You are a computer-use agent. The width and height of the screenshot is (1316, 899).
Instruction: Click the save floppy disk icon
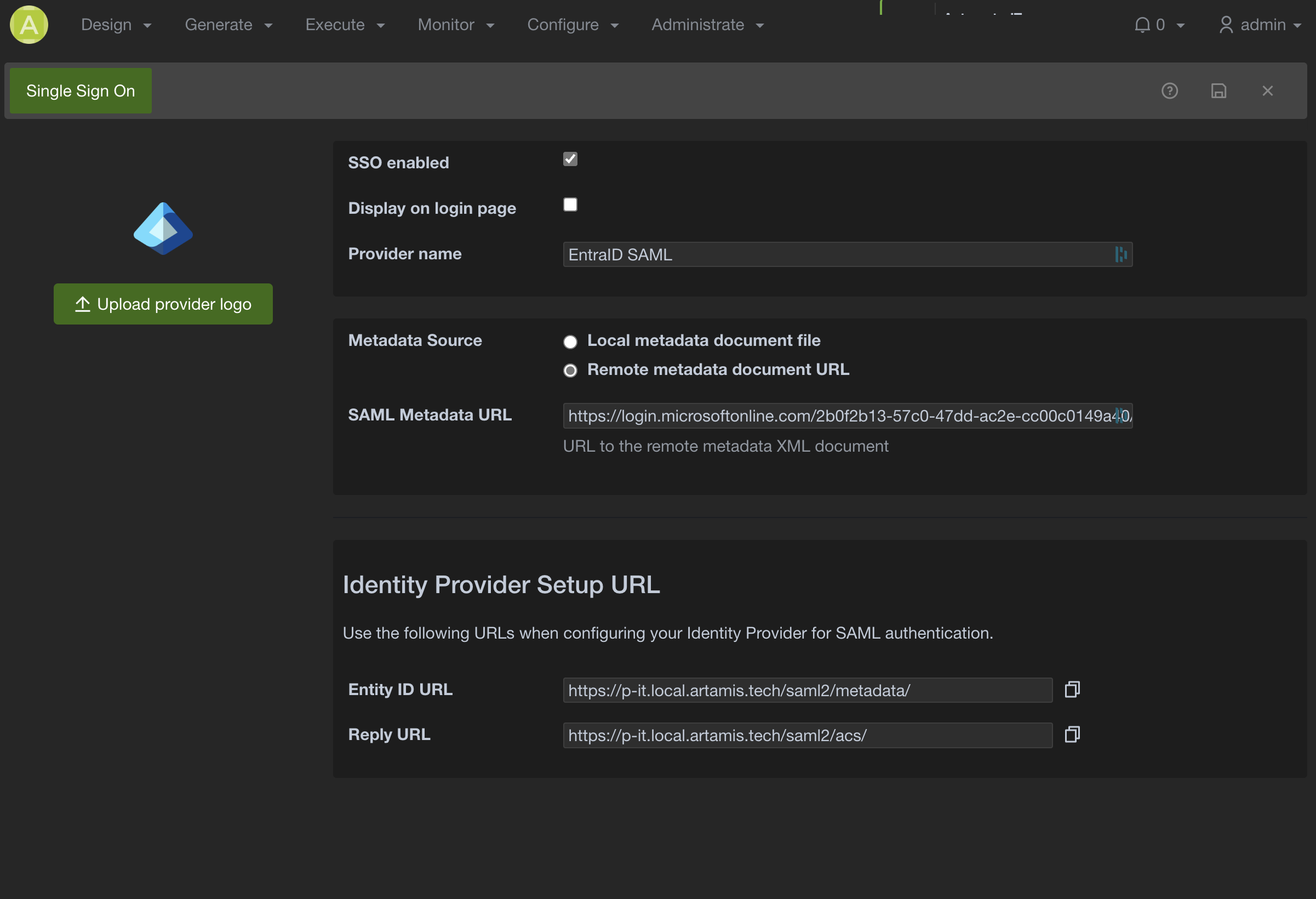point(1218,90)
